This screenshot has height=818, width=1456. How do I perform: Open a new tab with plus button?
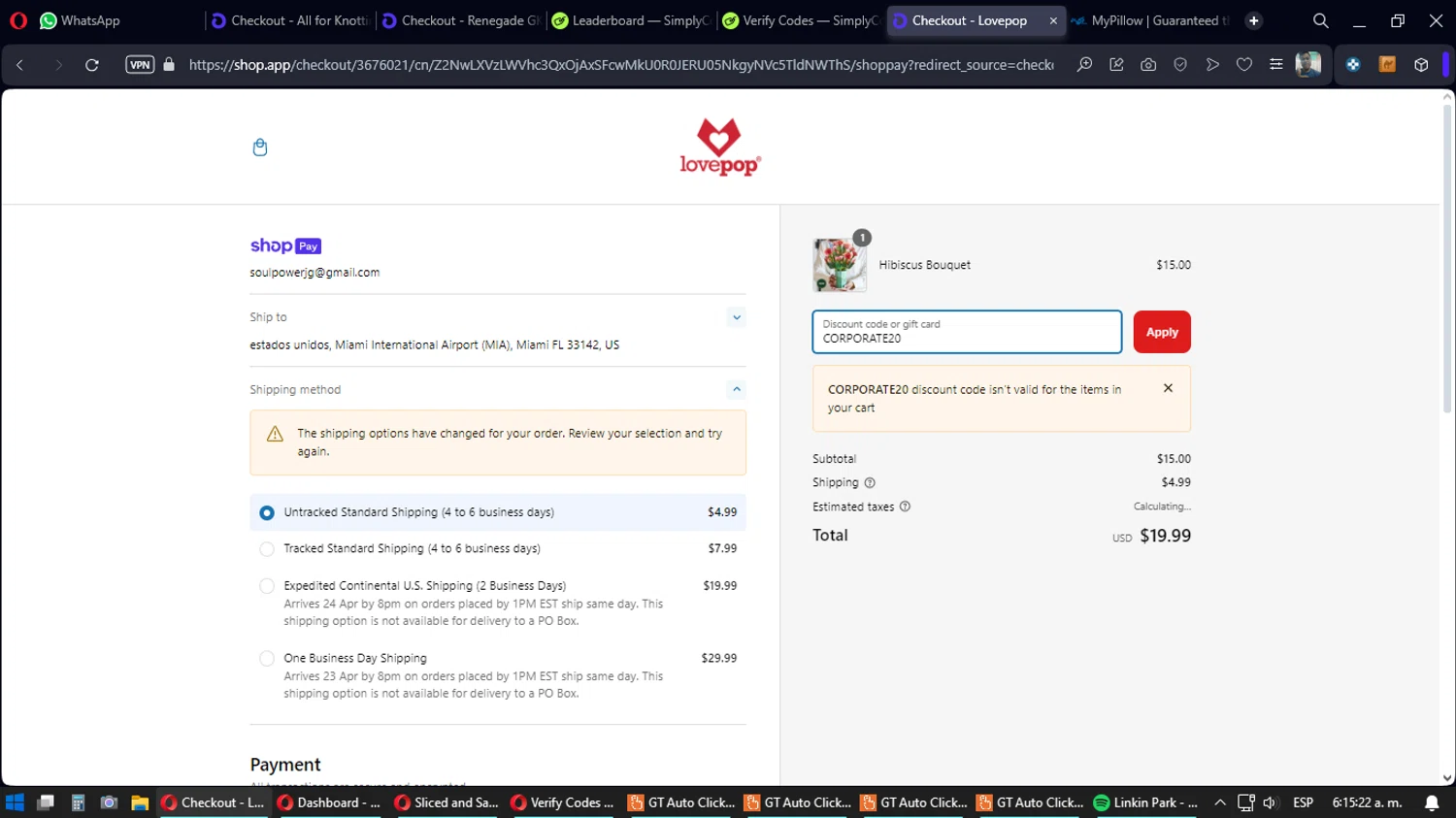(1254, 20)
